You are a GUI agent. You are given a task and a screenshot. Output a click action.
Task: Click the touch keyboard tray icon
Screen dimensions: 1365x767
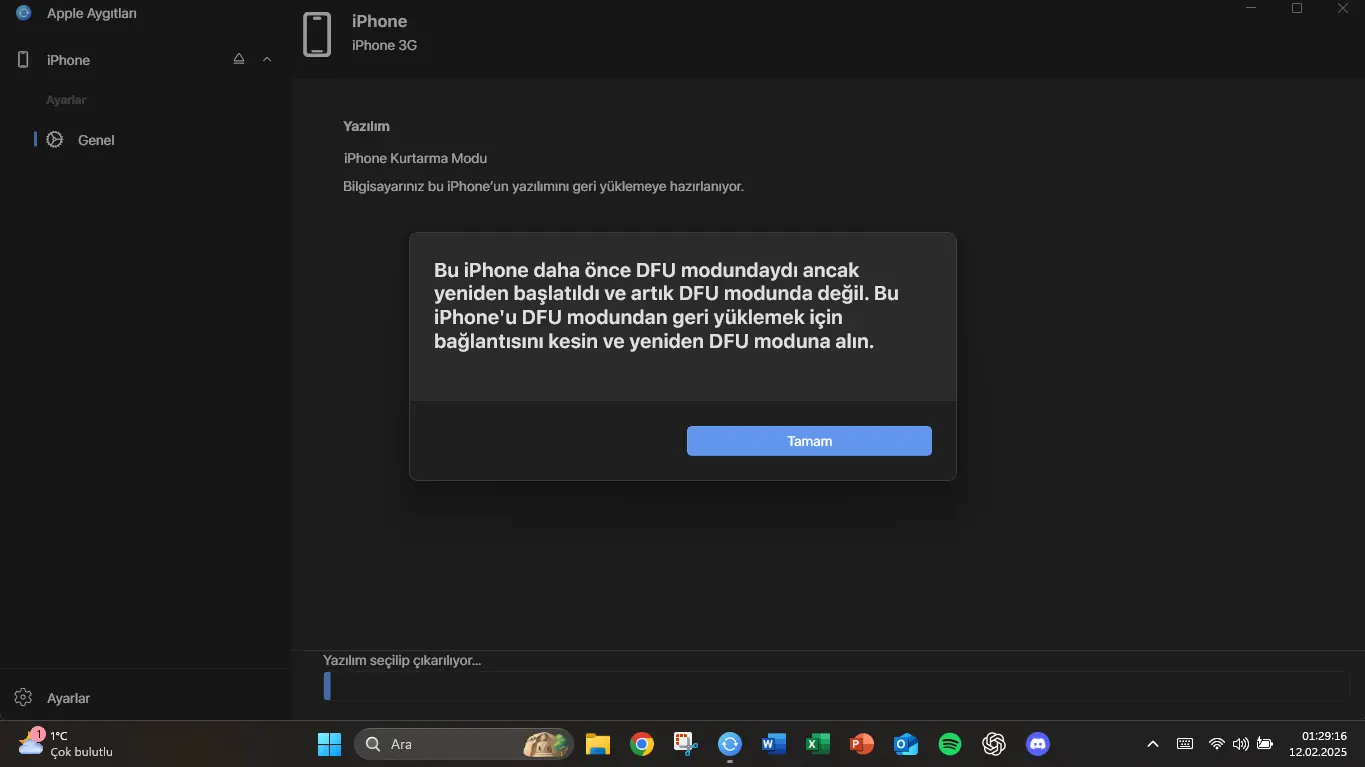(x=1185, y=744)
